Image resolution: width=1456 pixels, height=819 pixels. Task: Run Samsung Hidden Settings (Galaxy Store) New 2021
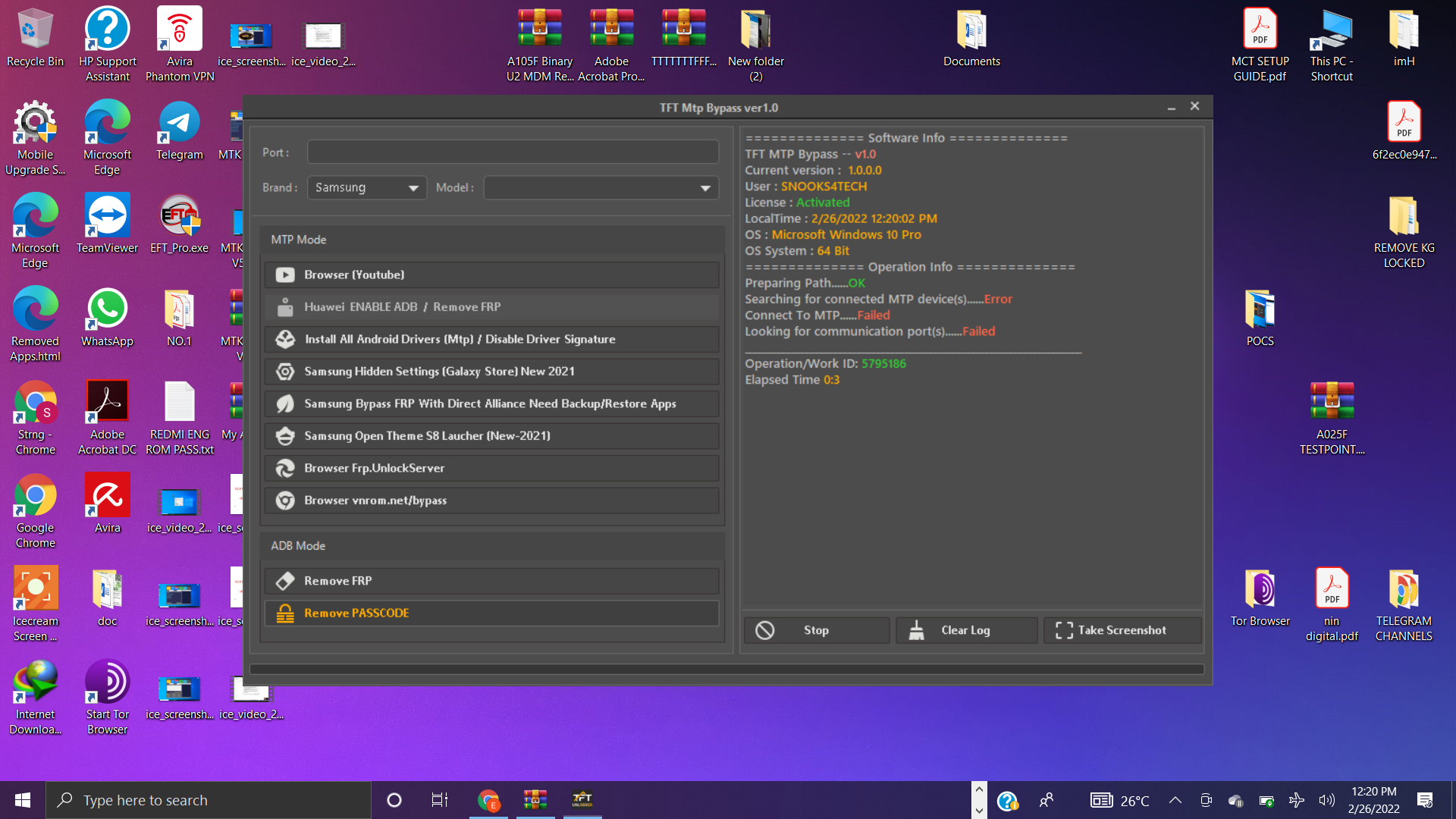491,372
